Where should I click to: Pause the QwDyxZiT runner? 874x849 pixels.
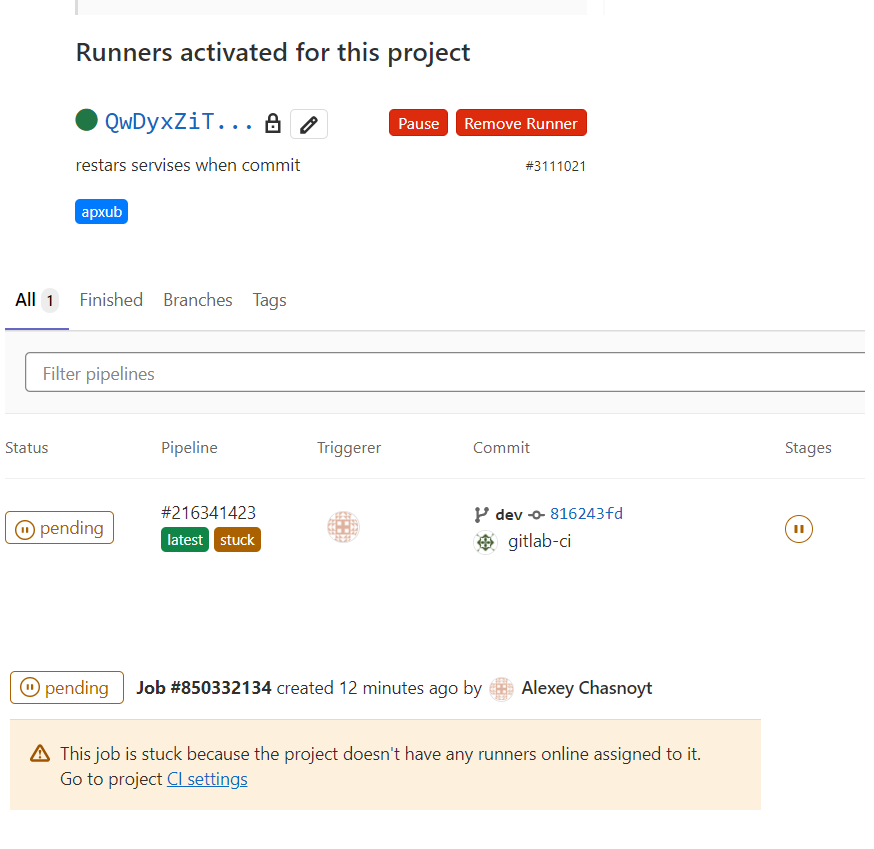[x=418, y=123]
